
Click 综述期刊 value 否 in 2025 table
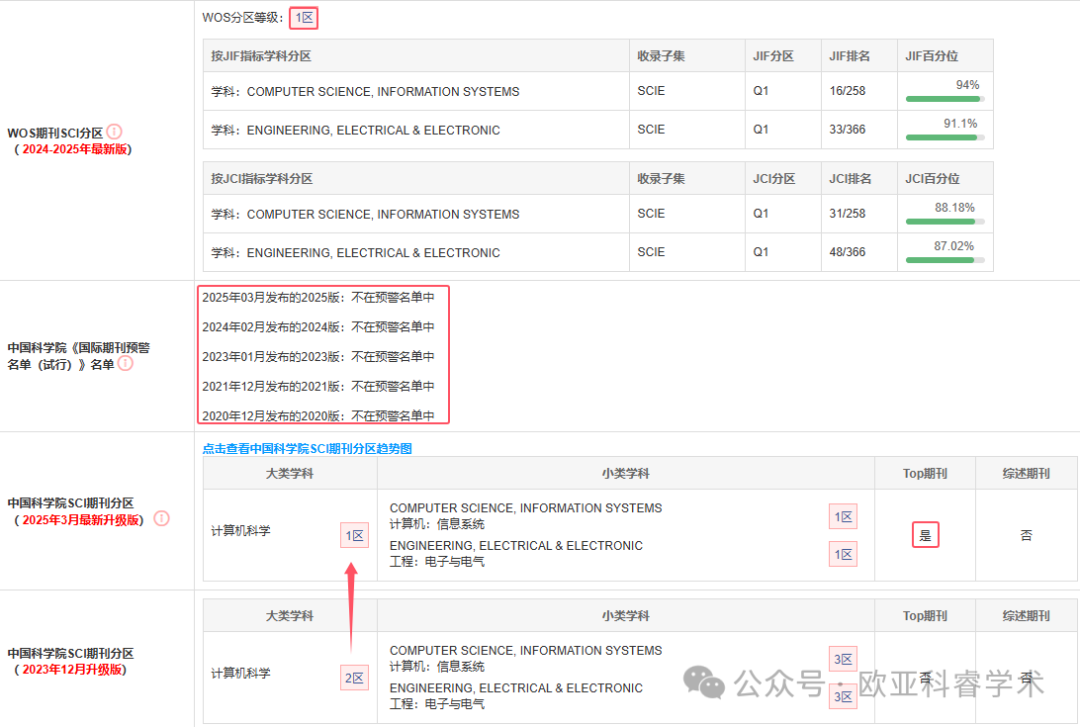(1026, 535)
